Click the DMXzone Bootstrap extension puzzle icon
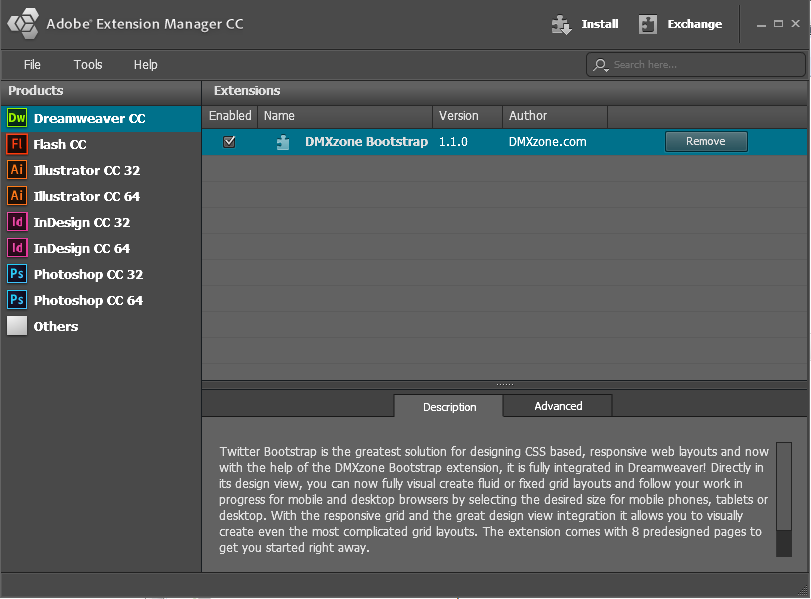This screenshot has width=811, height=599. click(x=283, y=142)
